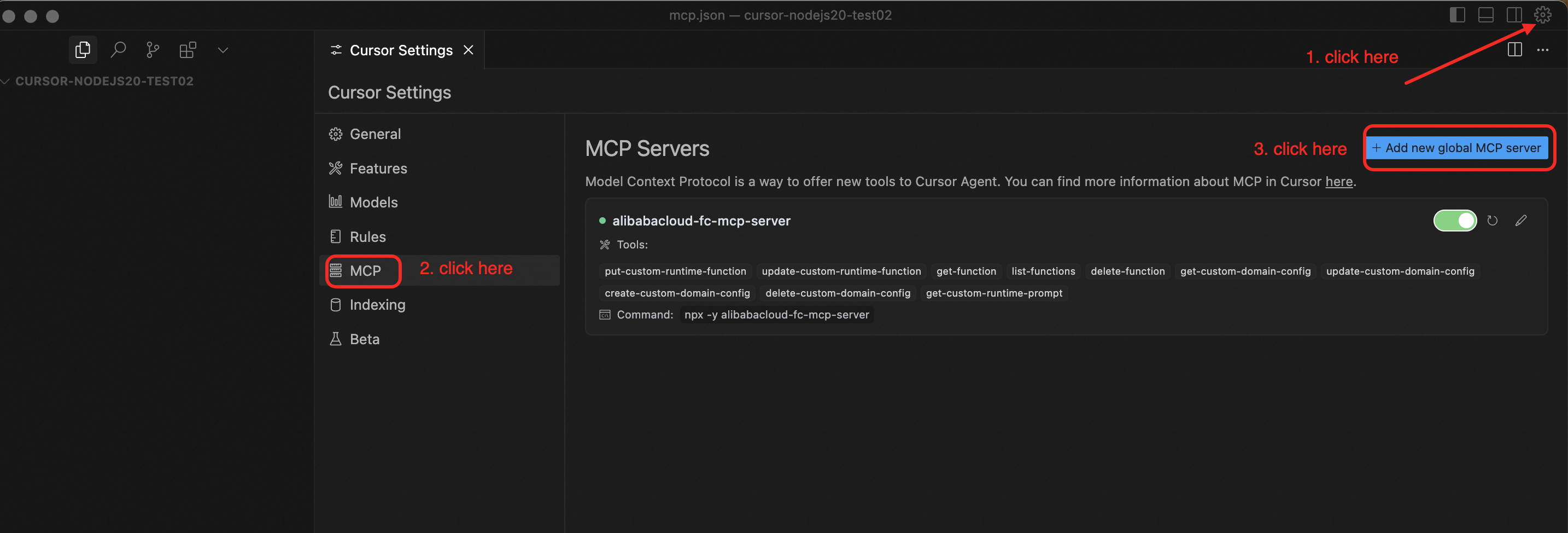The image size is (1568, 533).
Task: Open More Actions with the ellipsis icon
Action: click(1543, 50)
